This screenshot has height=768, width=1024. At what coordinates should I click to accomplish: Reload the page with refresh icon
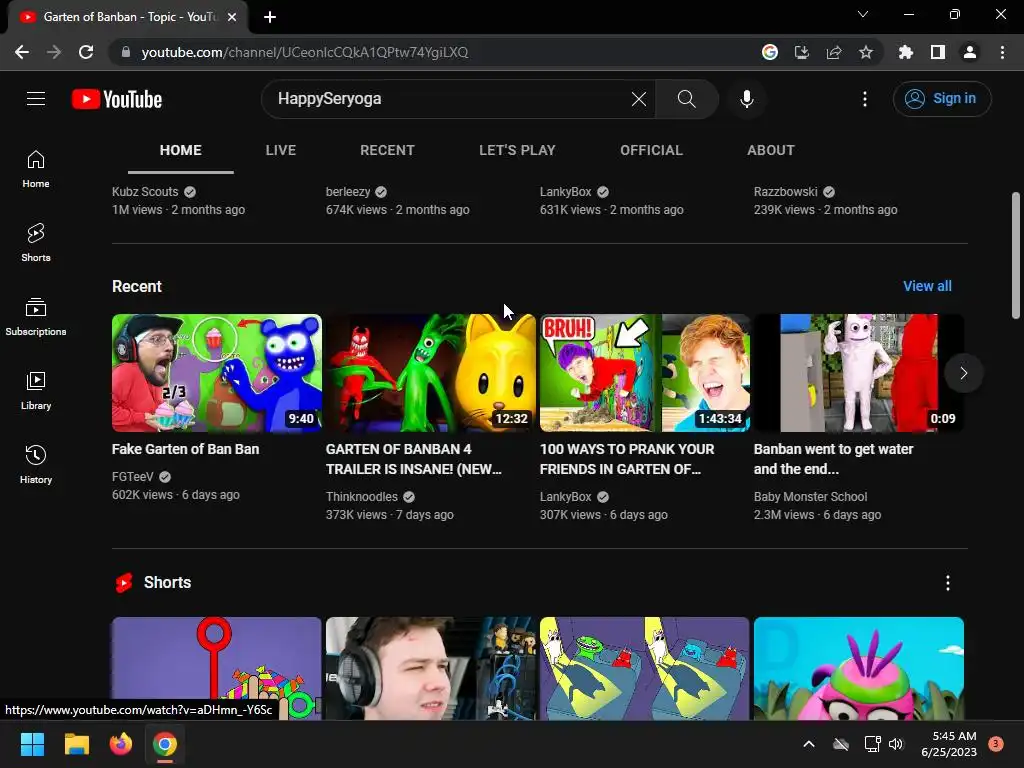click(x=86, y=52)
